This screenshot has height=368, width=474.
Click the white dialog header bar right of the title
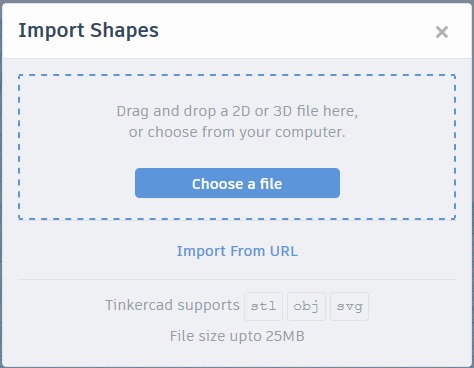pos(293,31)
